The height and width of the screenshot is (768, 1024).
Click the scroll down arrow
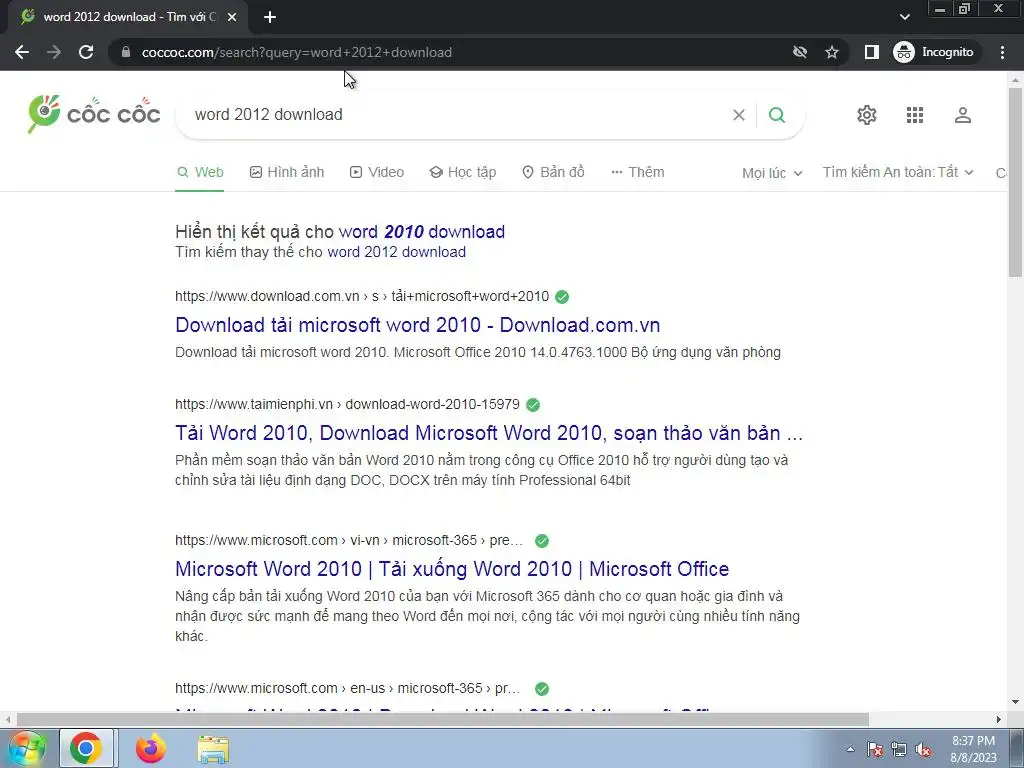click(x=1015, y=703)
